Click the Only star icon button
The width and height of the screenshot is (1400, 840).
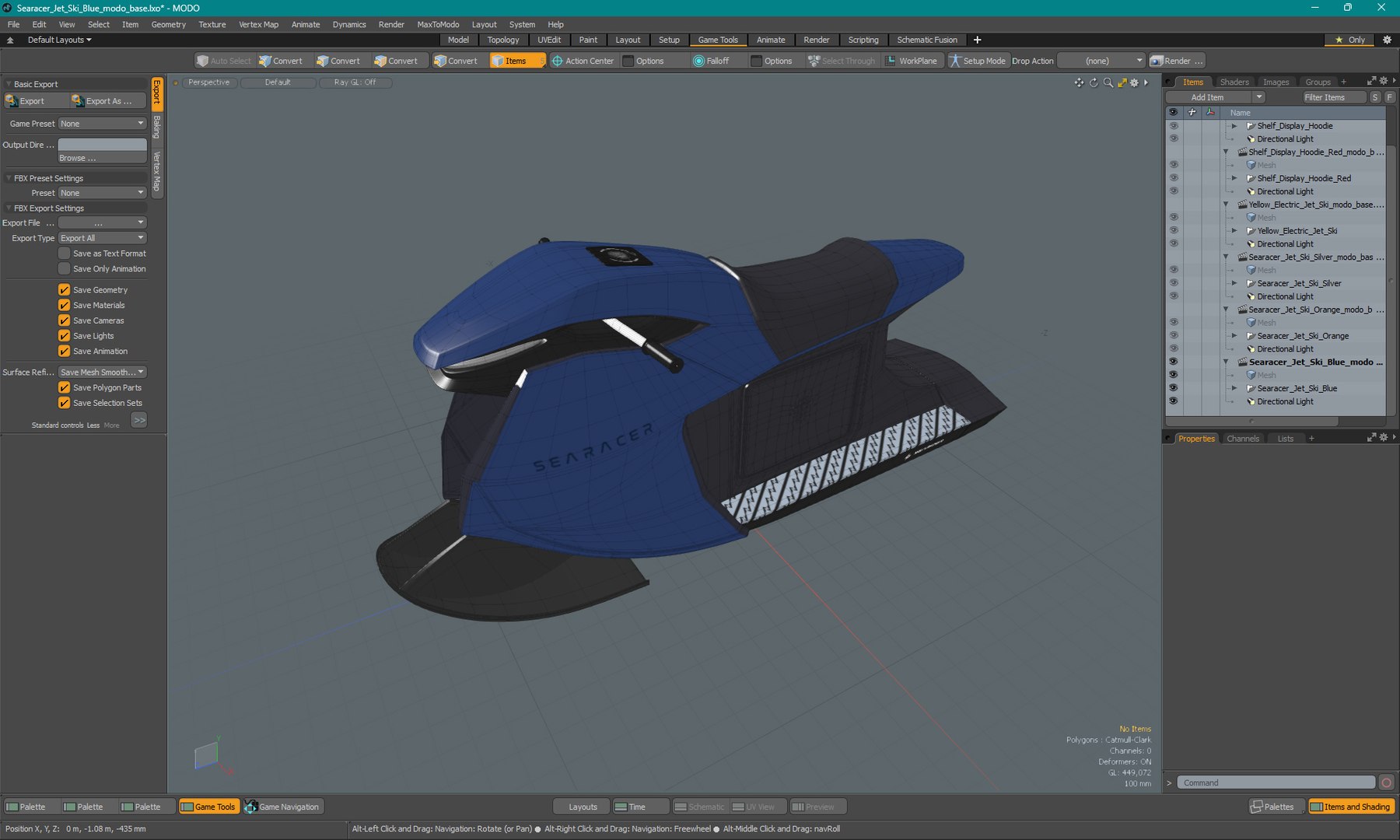pos(1339,40)
